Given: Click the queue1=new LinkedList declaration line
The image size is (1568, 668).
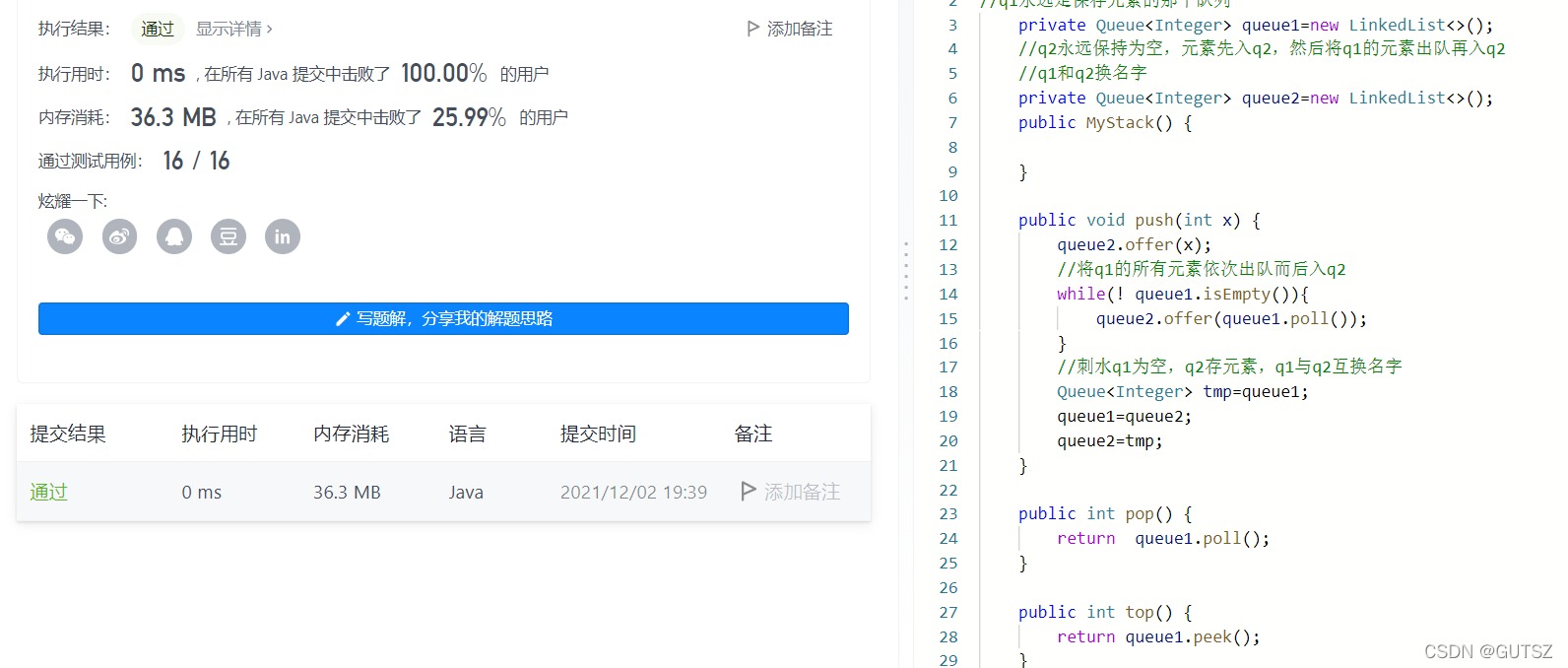Looking at the screenshot, I should click(x=1256, y=25).
